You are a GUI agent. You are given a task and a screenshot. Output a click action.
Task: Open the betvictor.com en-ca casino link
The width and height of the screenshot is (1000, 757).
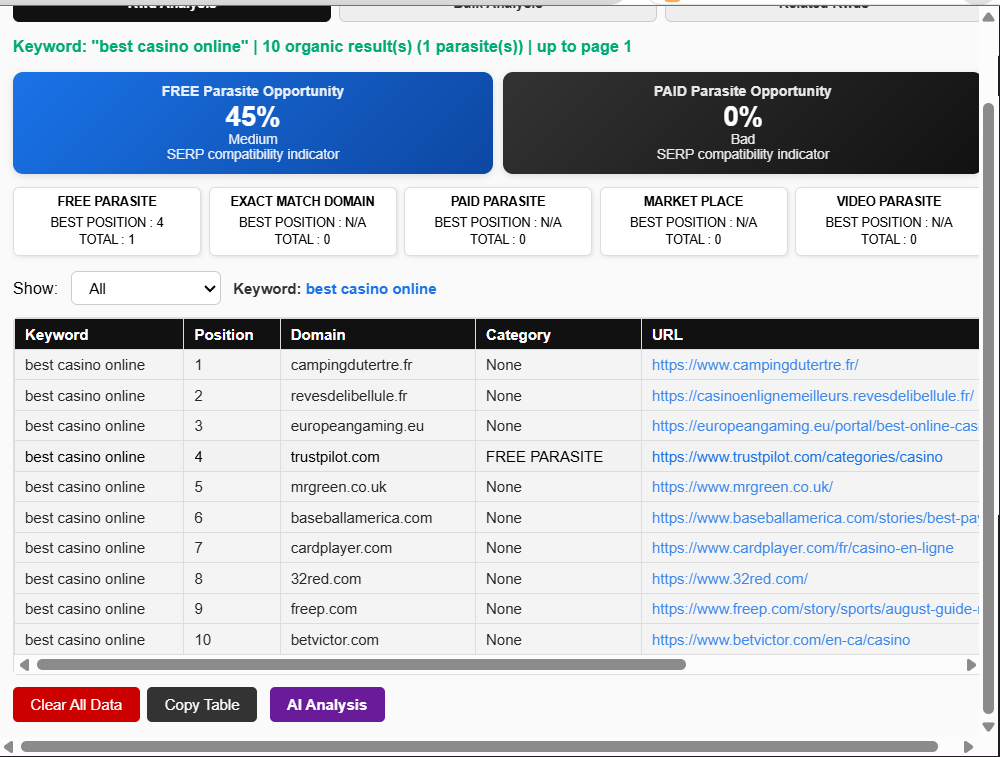[781, 640]
